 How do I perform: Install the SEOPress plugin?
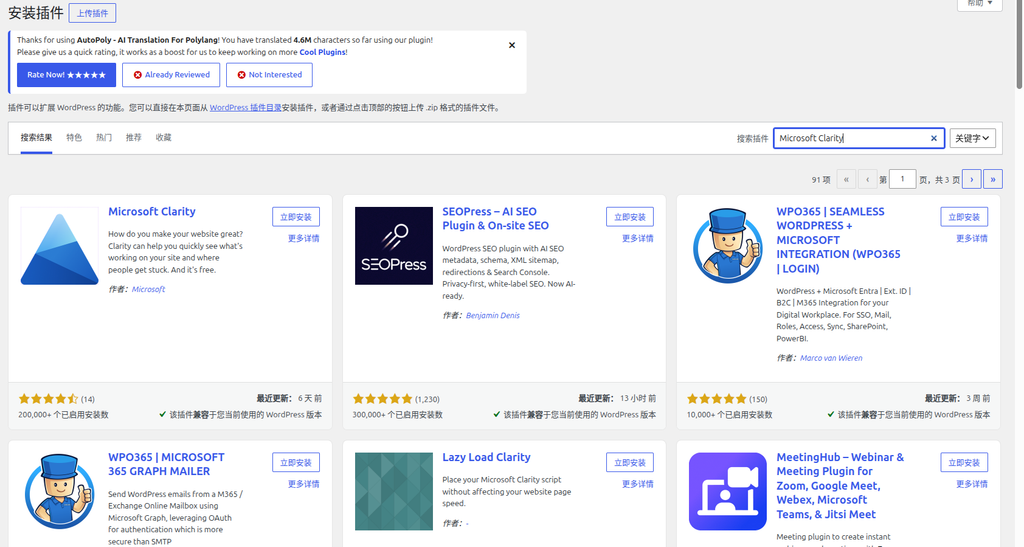coord(630,217)
